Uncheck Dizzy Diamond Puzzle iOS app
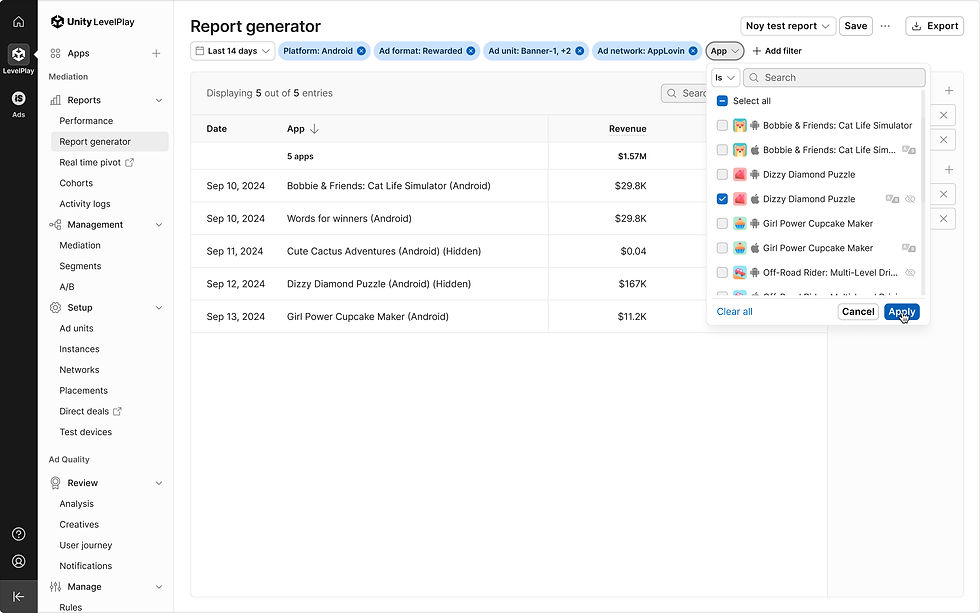The image size is (980, 613). tap(722, 199)
